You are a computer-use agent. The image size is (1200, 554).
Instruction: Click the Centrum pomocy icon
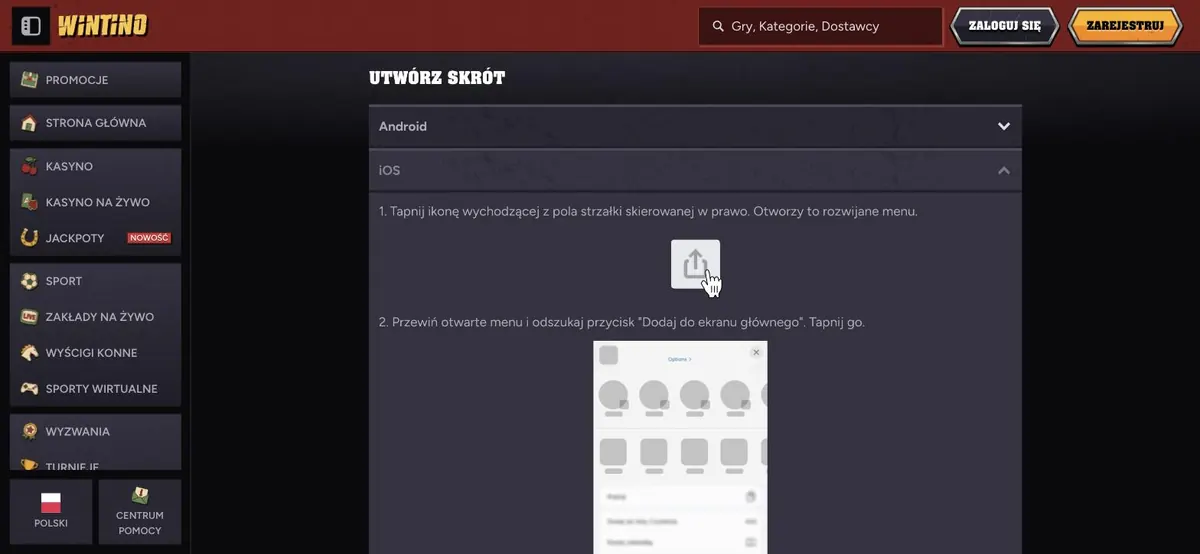point(140,495)
